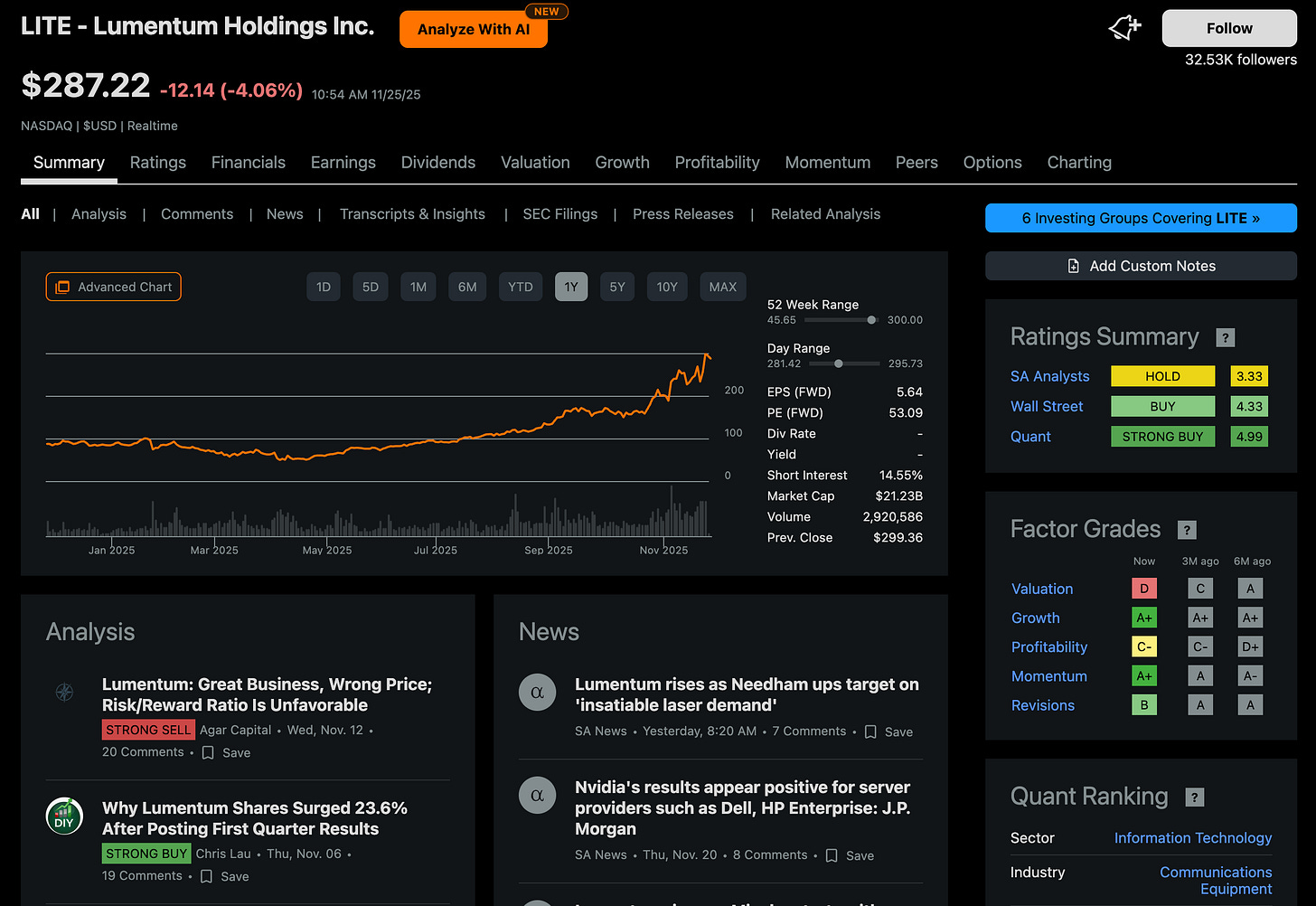Click the Add Custom Notes button
This screenshot has height=906, width=1316.
click(x=1141, y=266)
